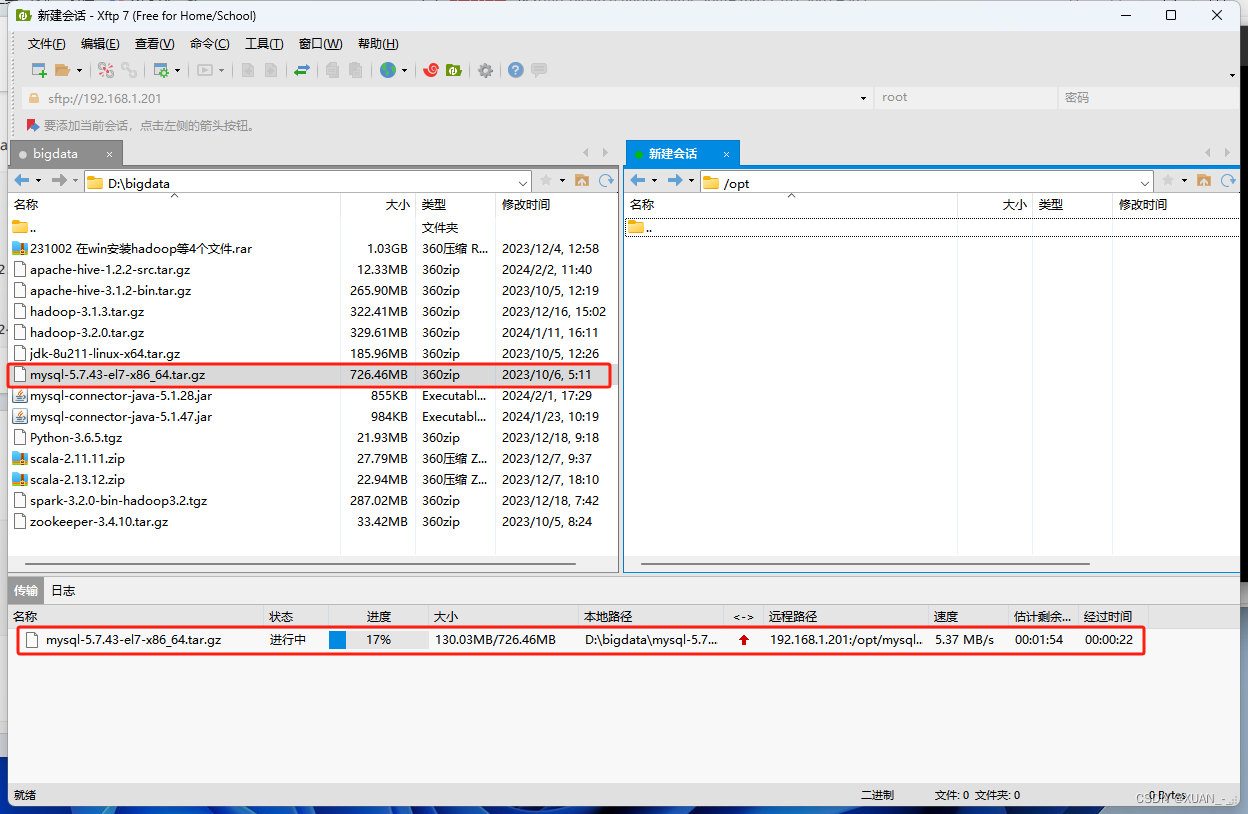
Task: Sort transfers by 状态 column header
Action: (x=296, y=616)
